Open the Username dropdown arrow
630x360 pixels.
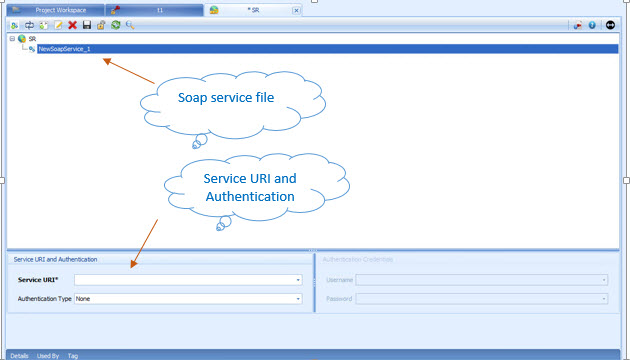click(604, 280)
